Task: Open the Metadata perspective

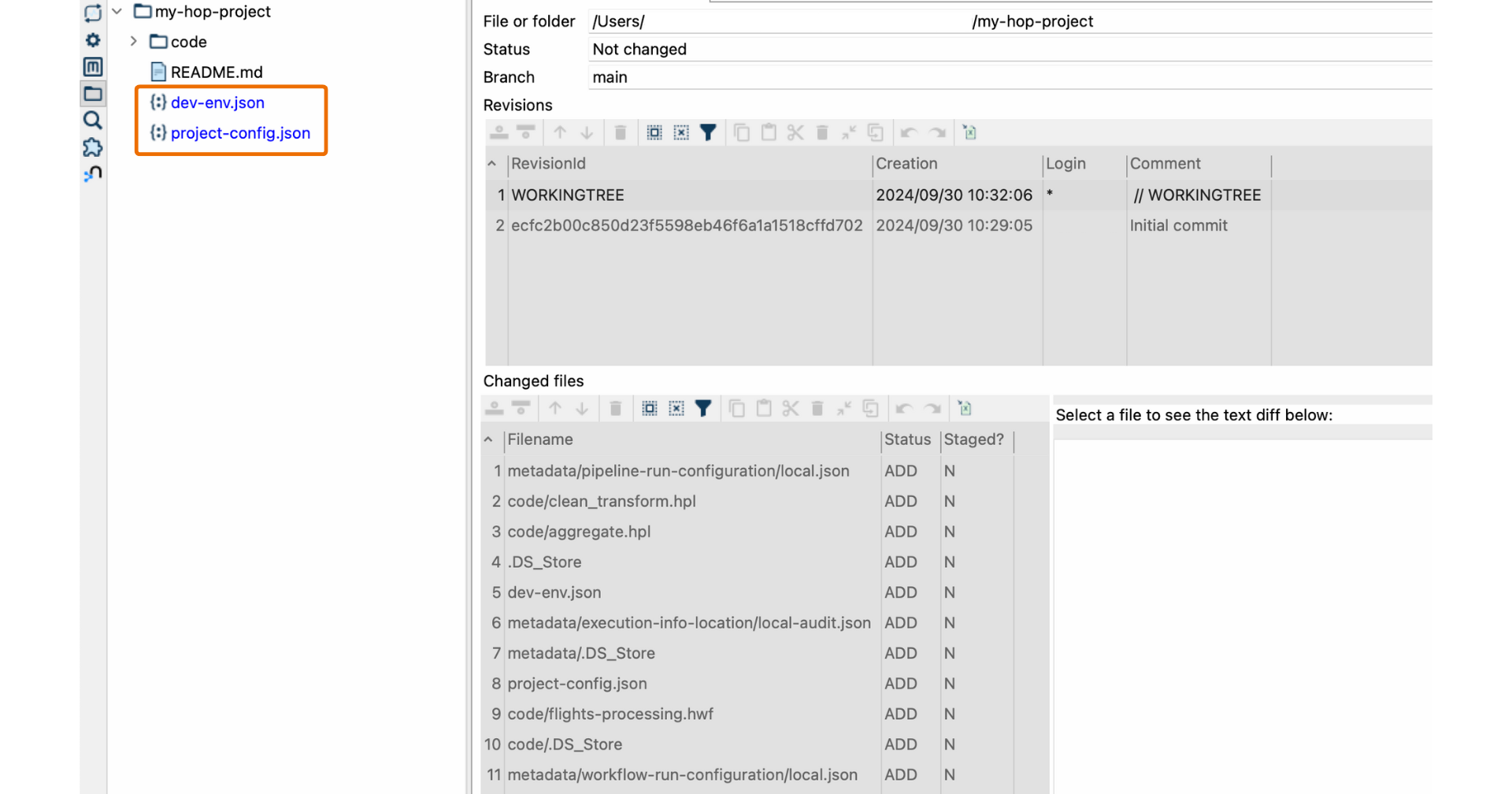Action: pyautogui.click(x=92, y=67)
